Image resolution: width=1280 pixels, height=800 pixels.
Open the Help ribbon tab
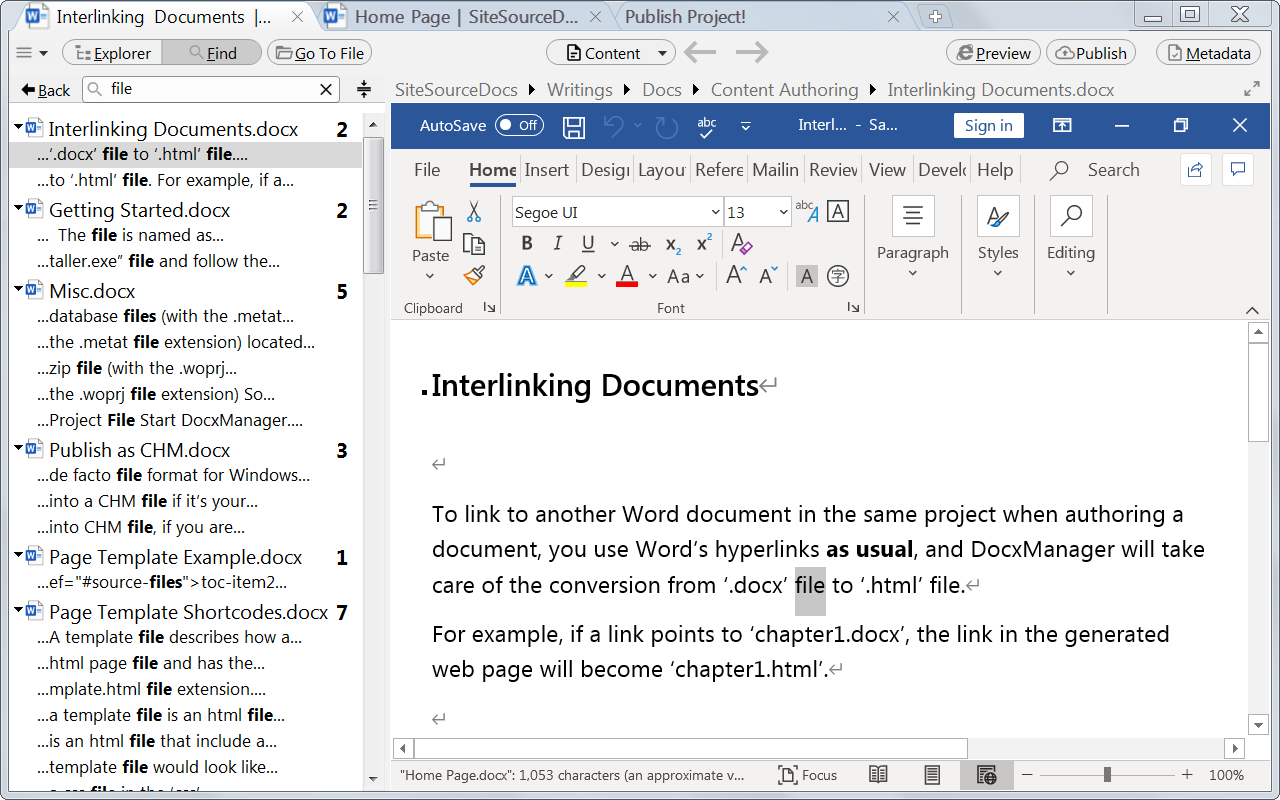click(995, 170)
